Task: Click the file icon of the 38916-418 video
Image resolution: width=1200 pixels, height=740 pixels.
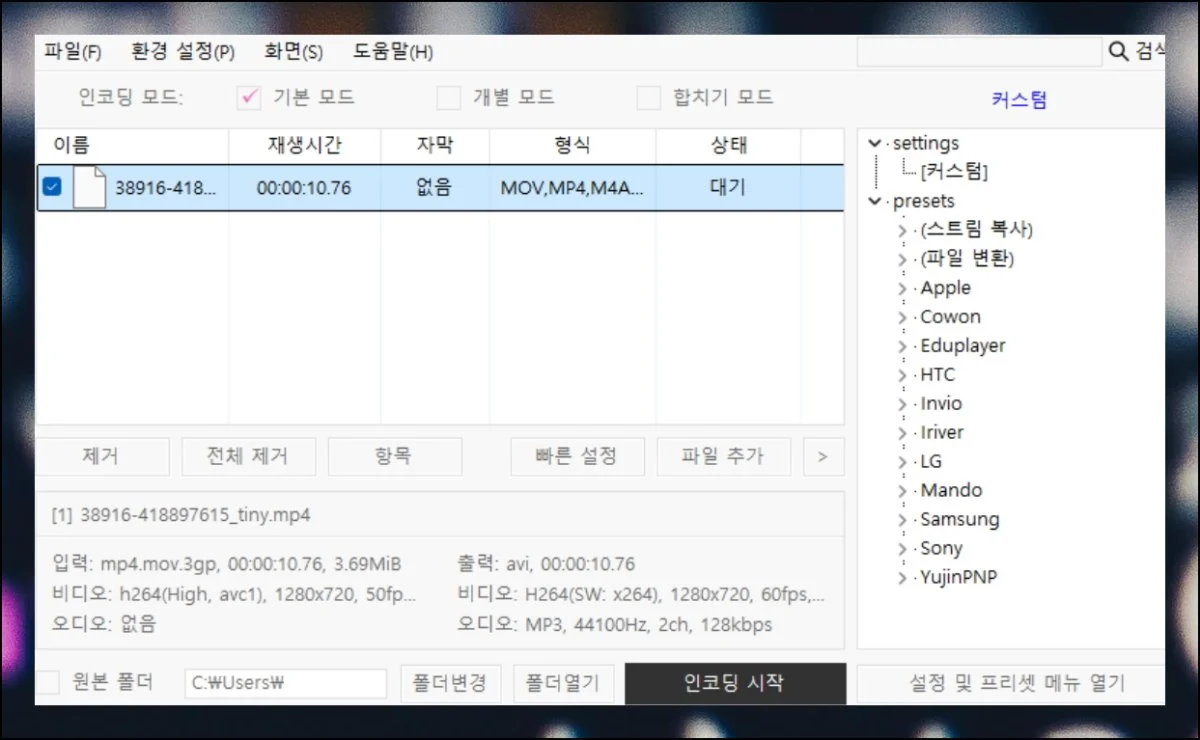Action: [x=89, y=188]
